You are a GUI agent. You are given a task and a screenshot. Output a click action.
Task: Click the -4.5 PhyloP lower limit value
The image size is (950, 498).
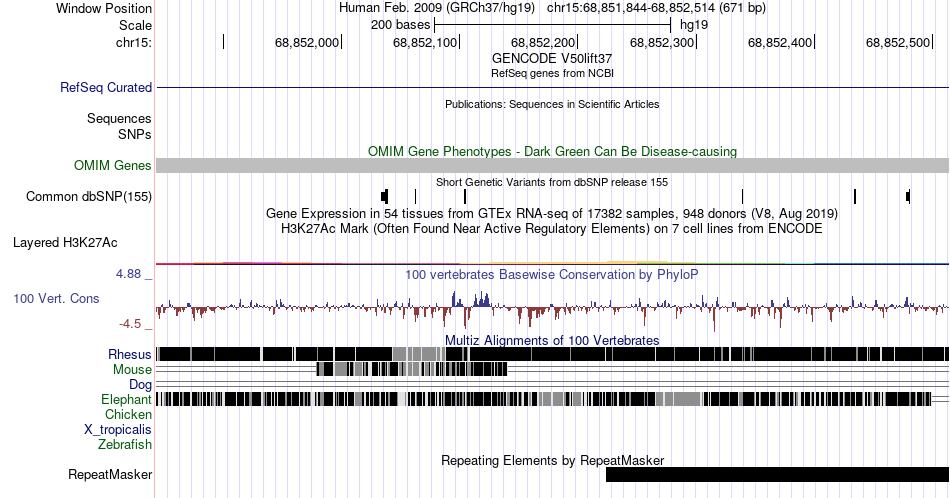130,324
